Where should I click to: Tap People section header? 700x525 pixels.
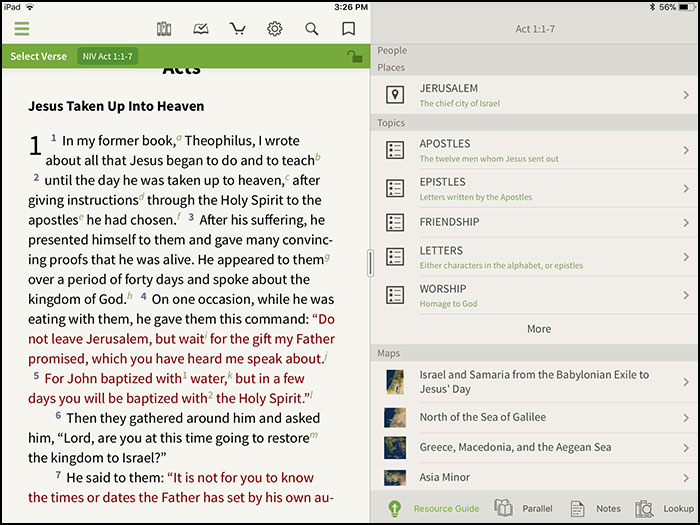392,50
